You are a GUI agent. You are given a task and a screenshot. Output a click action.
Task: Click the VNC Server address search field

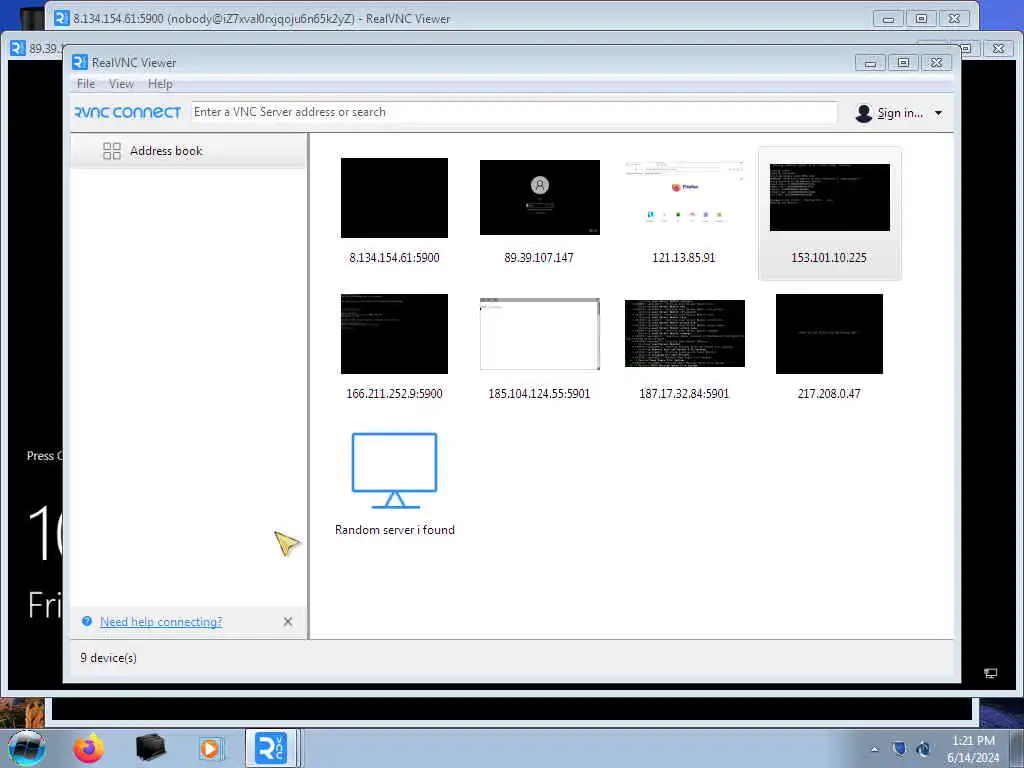513,112
